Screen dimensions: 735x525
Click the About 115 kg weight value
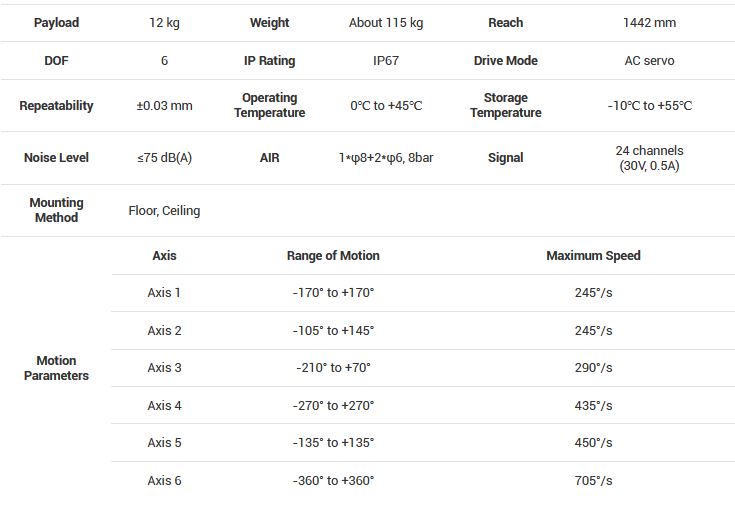(x=385, y=23)
